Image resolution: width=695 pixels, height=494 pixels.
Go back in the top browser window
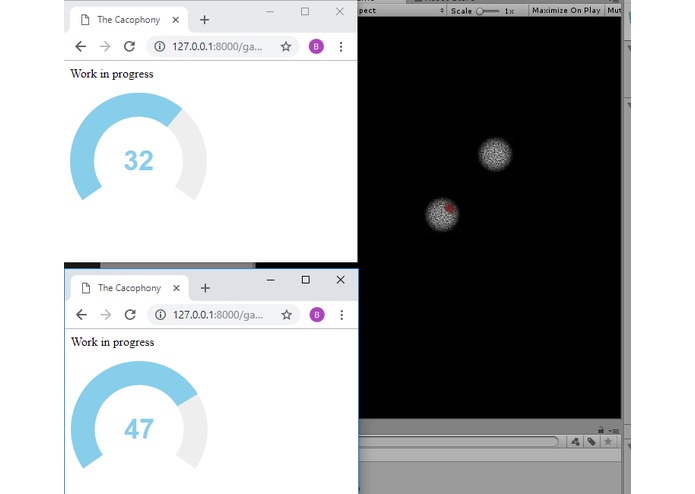80,47
